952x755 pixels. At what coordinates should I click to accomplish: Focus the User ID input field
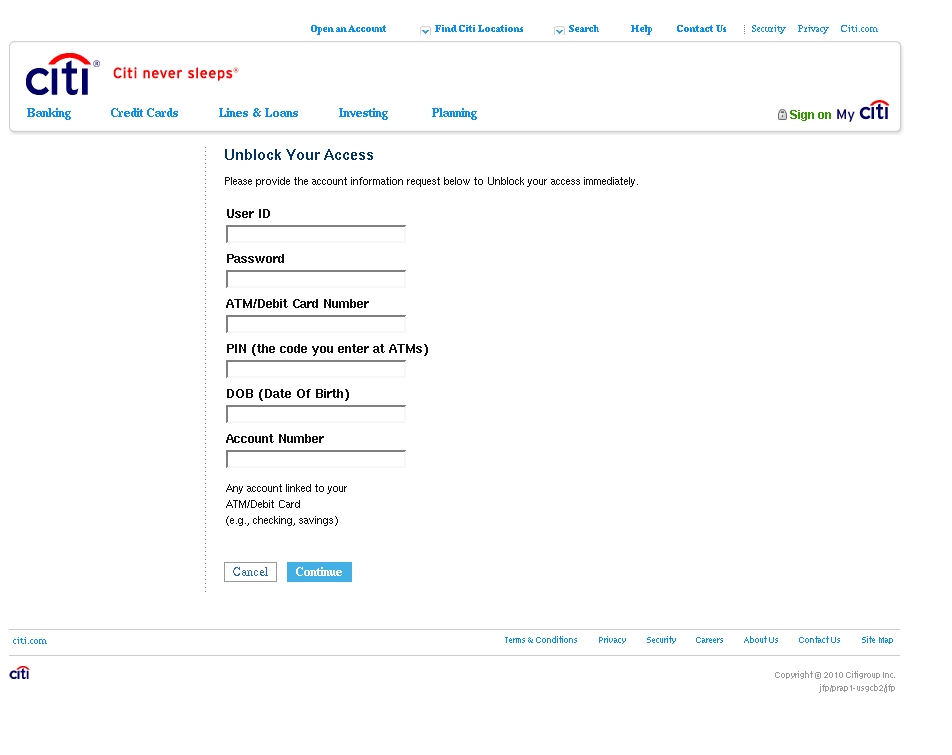316,234
